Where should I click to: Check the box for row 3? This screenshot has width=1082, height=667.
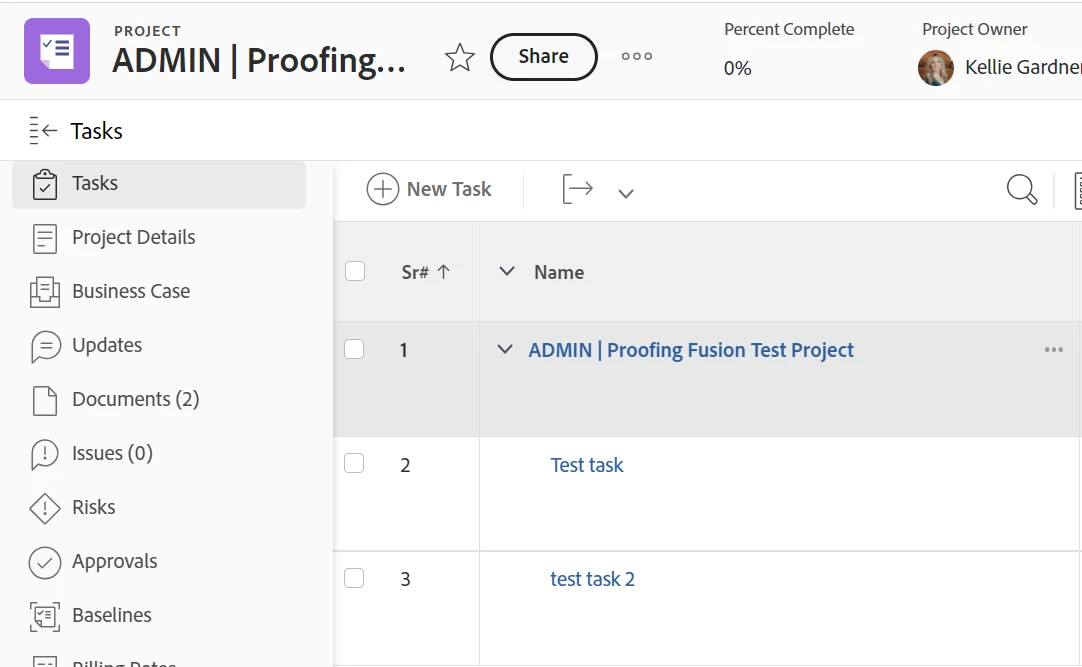[354, 578]
